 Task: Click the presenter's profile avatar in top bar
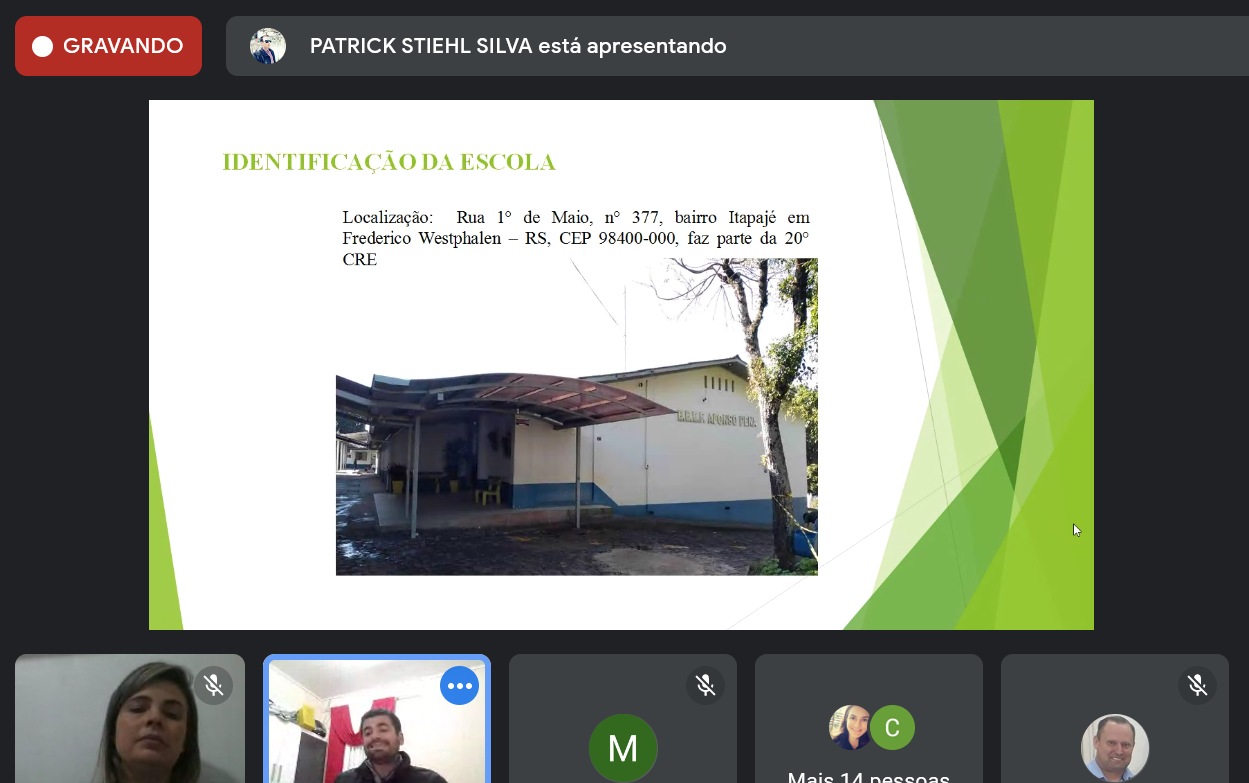(x=268, y=46)
